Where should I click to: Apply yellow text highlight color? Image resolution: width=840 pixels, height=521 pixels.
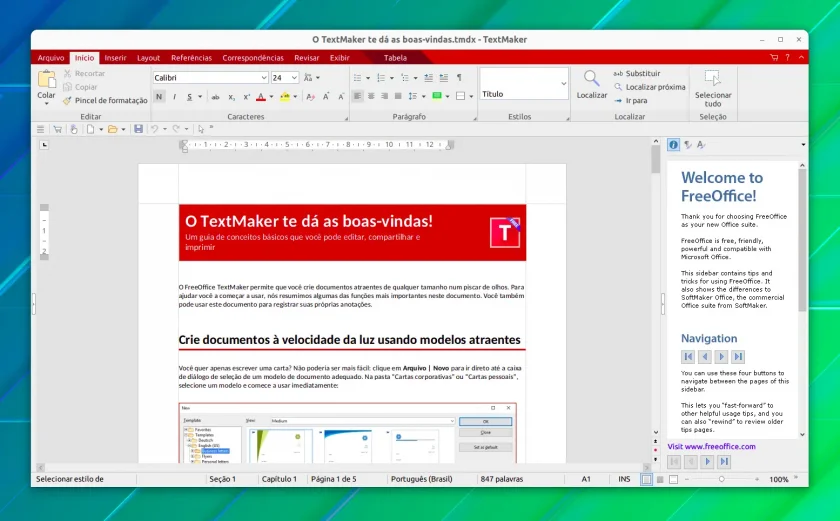pos(285,97)
